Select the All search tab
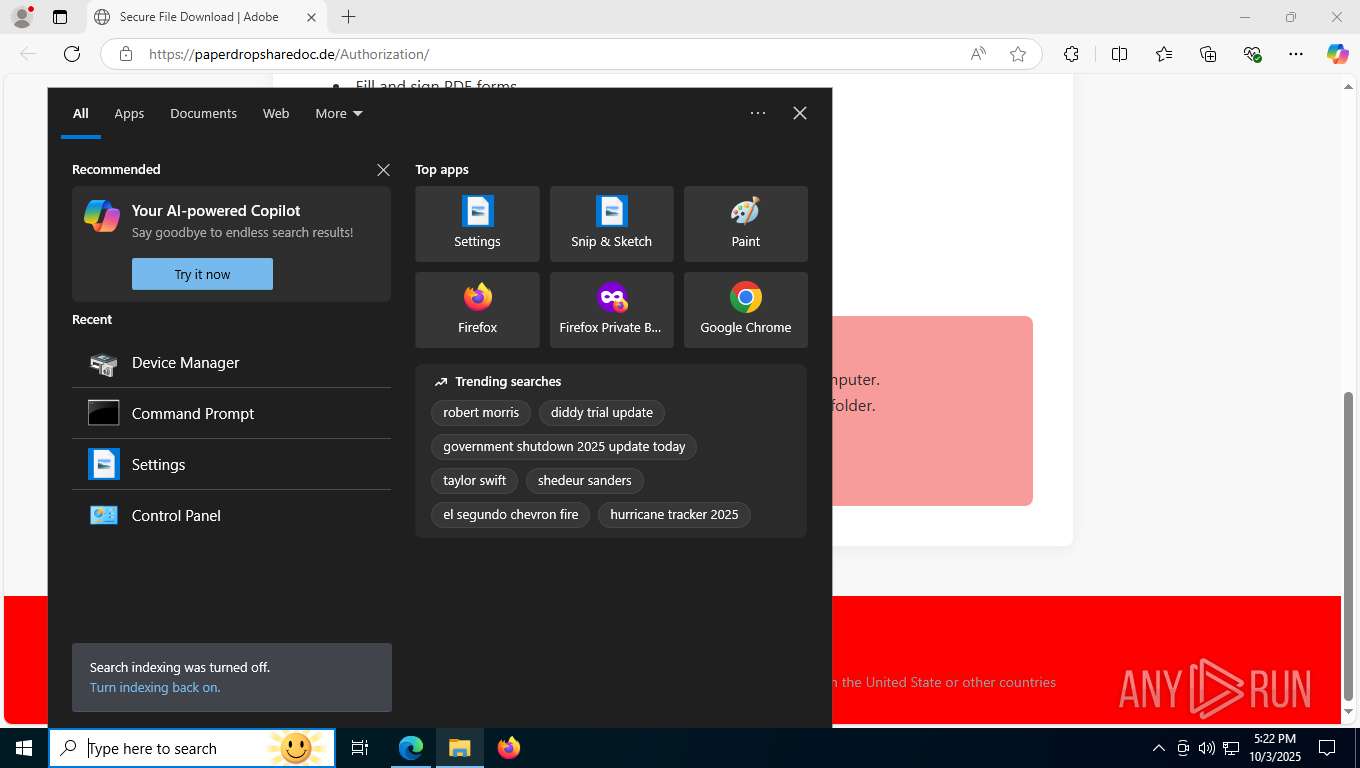Screen dimensions: 1360x768 tap(81, 113)
